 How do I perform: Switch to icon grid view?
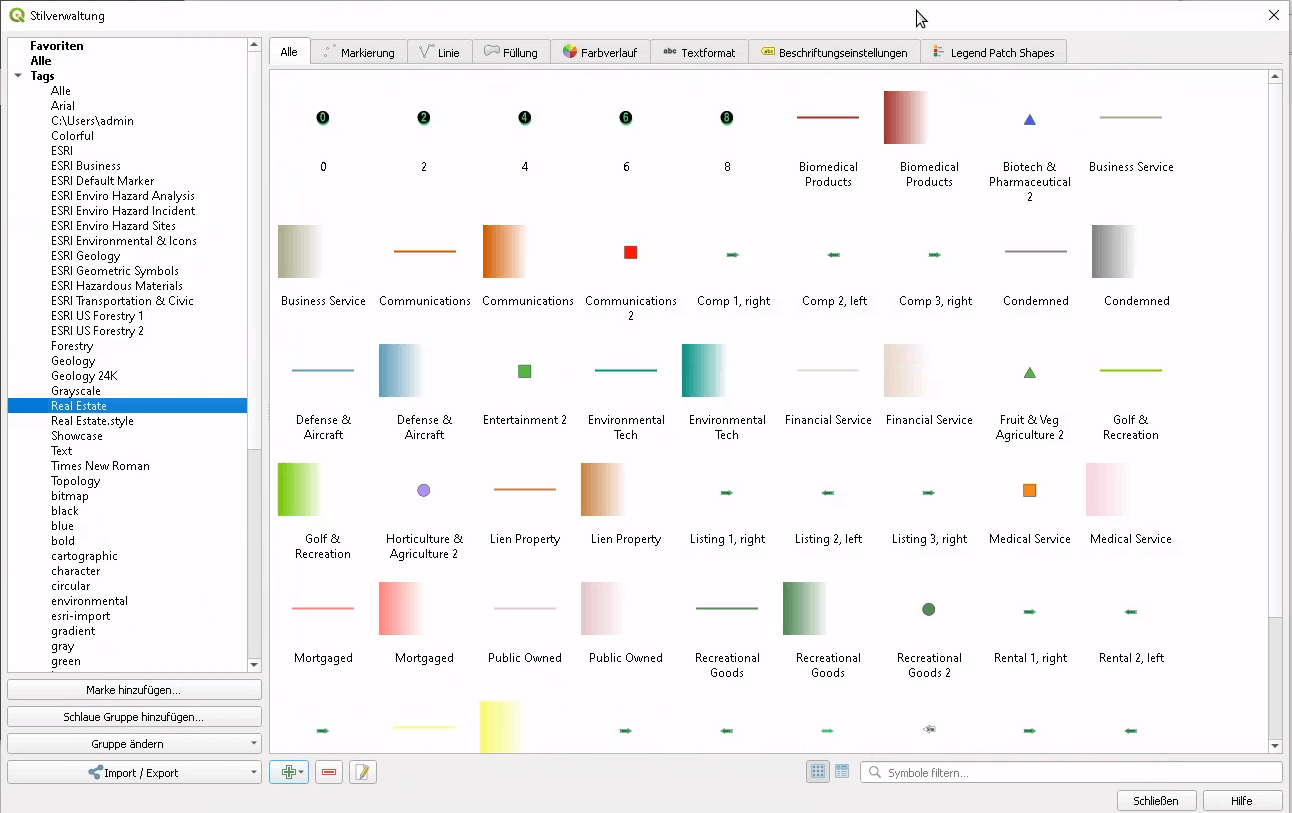[818, 772]
